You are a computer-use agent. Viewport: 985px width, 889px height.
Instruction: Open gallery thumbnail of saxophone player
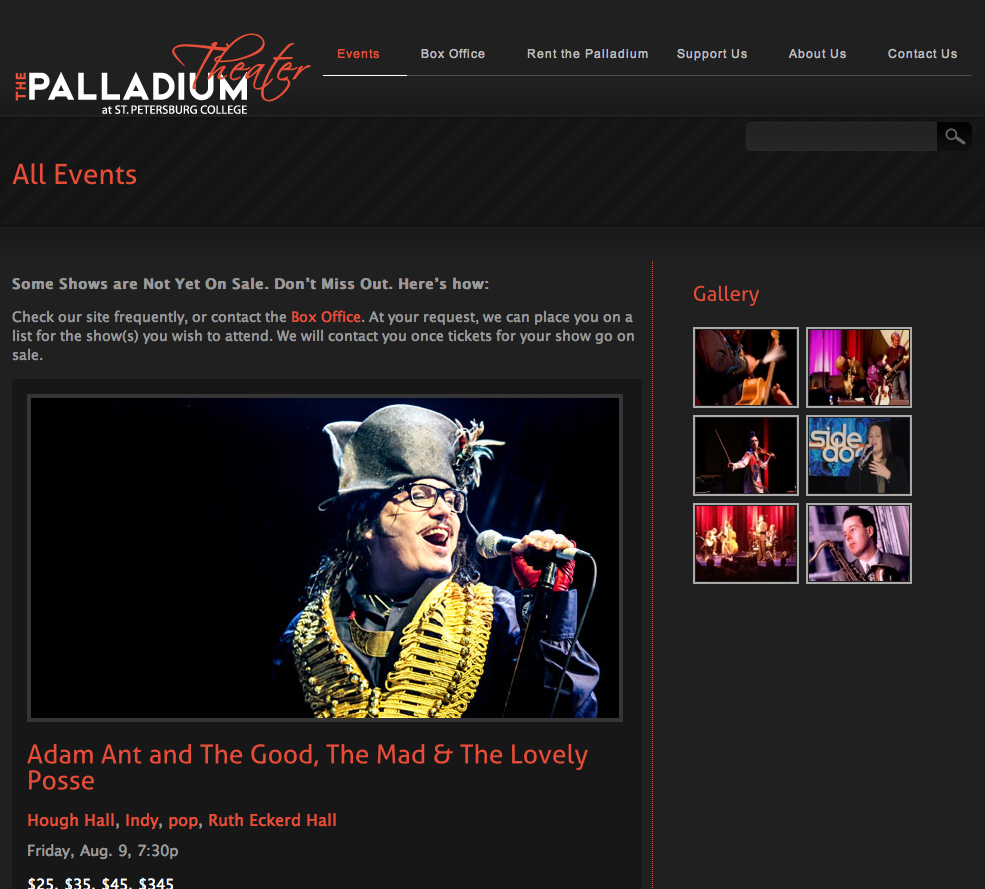859,543
